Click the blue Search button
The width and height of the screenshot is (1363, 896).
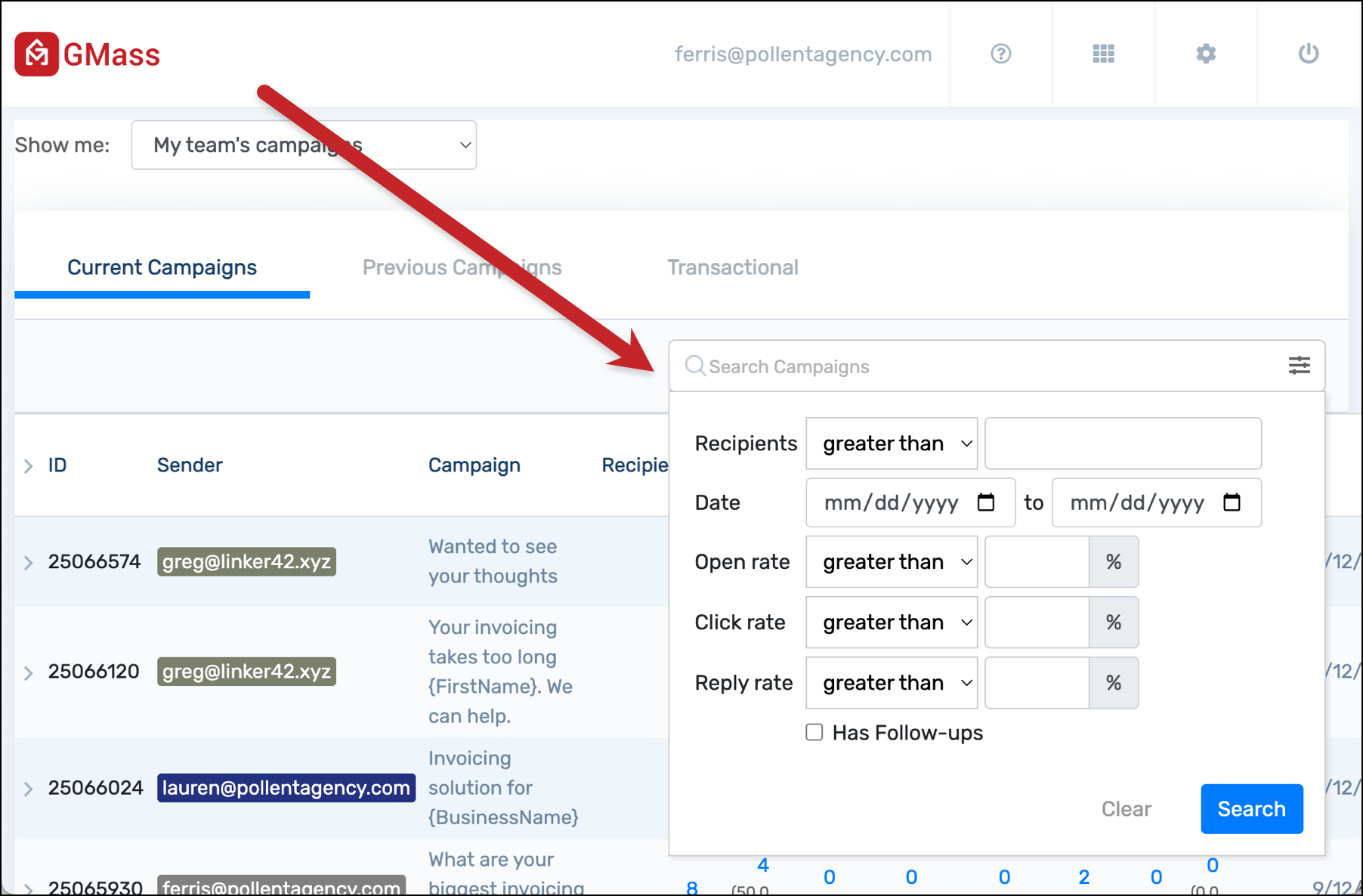(1252, 808)
